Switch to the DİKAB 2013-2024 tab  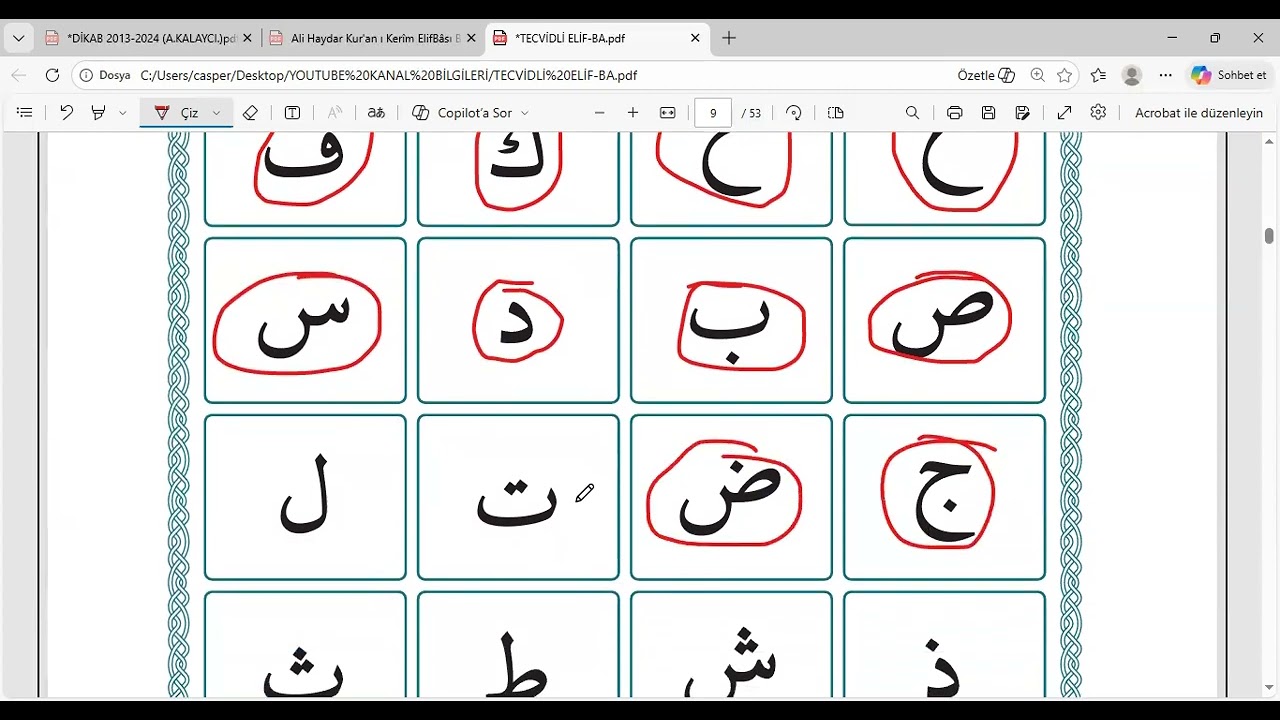(x=148, y=38)
